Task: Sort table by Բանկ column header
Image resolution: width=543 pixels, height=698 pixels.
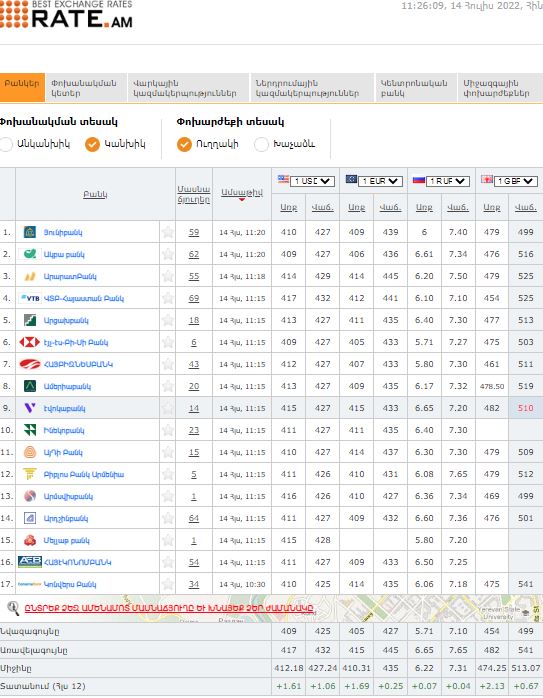Action: (95, 195)
